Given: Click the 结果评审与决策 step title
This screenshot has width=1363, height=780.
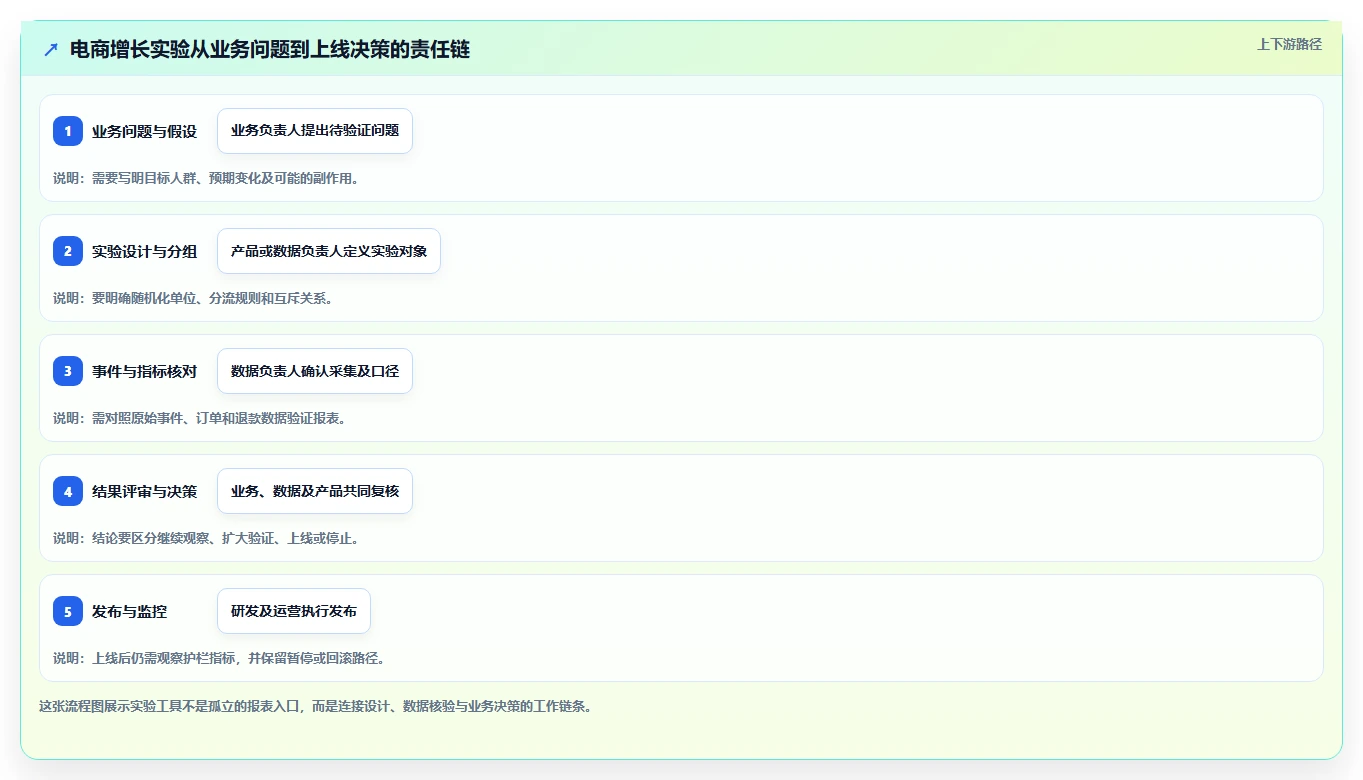Looking at the screenshot, I should tap(144, 491).
